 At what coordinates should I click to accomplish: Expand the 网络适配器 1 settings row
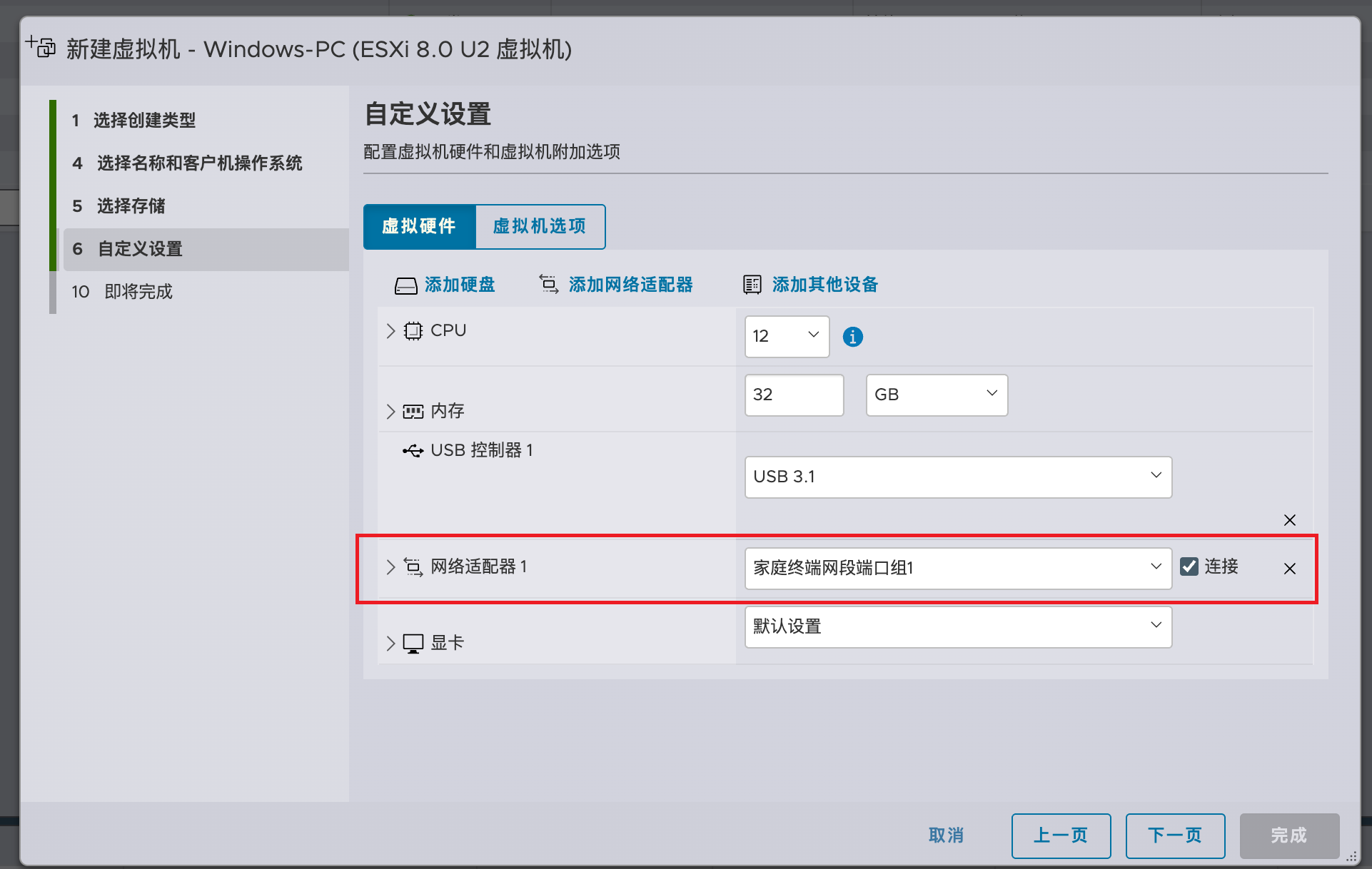point(390,567)
